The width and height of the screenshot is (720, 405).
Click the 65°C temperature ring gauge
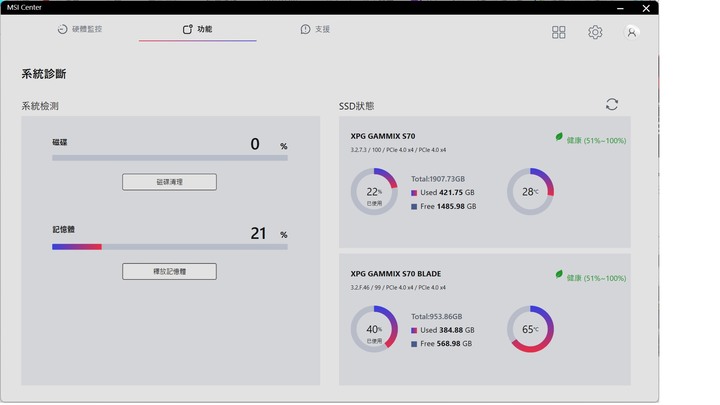point(530,329)
